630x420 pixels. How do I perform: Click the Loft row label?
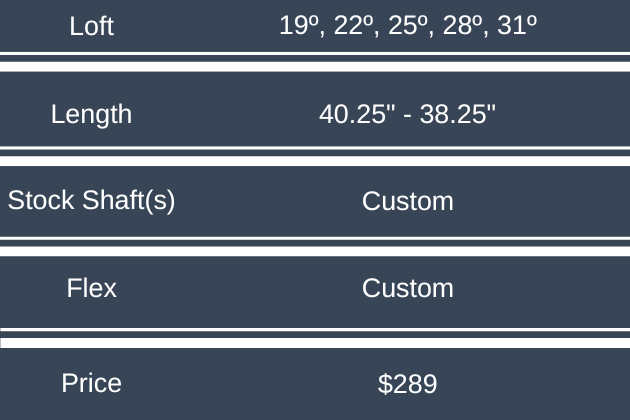pos(92,26)
